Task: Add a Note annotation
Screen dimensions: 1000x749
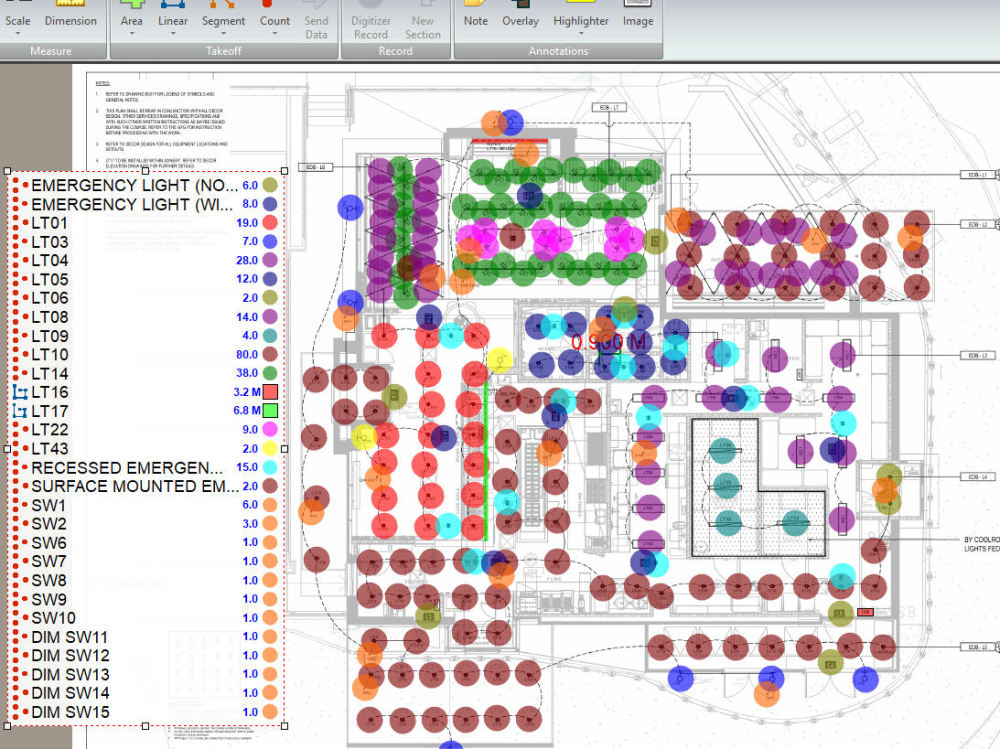Action: pos(476,15)
